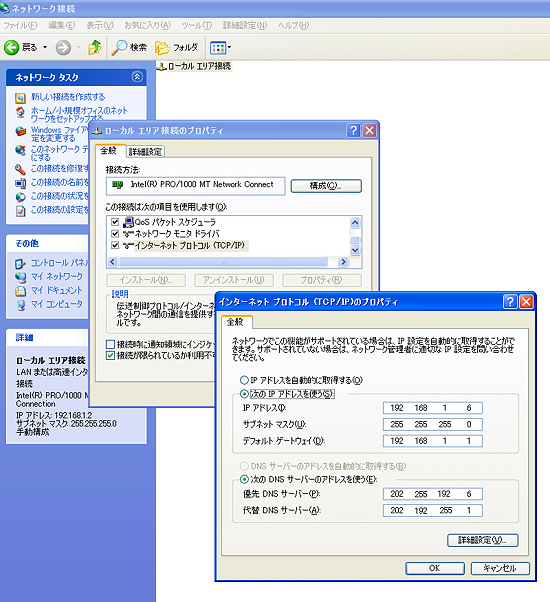Click components list horizontal right arrow
The width and height of the screenshot is (550, 602).
pyautogui.click(x=343, y=262)
